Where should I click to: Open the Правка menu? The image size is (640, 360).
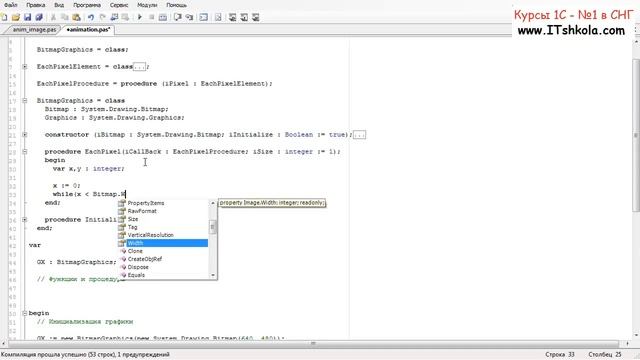(x=36, y=5)
